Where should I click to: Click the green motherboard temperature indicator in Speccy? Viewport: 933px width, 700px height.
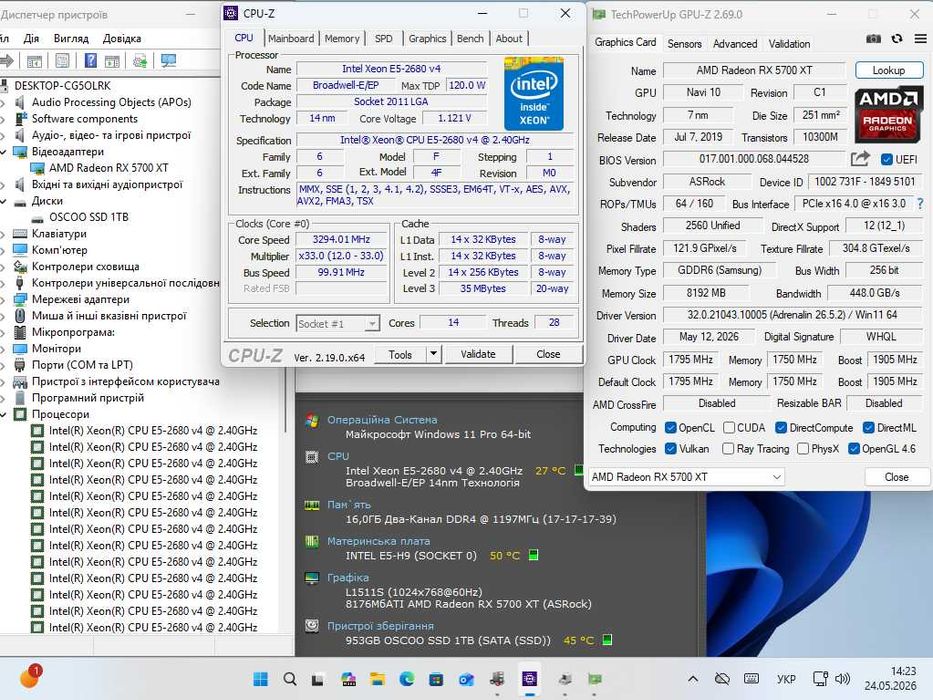coord(534,555)
